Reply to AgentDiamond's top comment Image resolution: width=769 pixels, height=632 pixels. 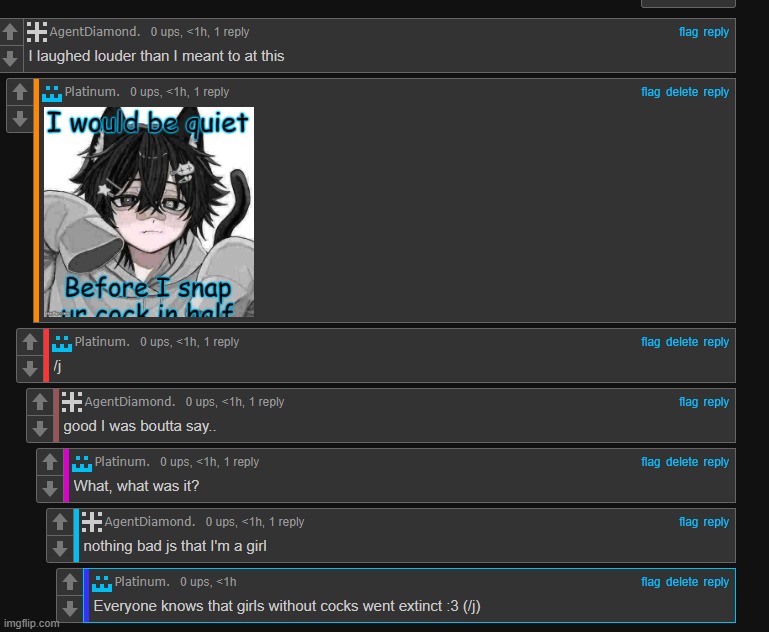[x=716, y=32]
